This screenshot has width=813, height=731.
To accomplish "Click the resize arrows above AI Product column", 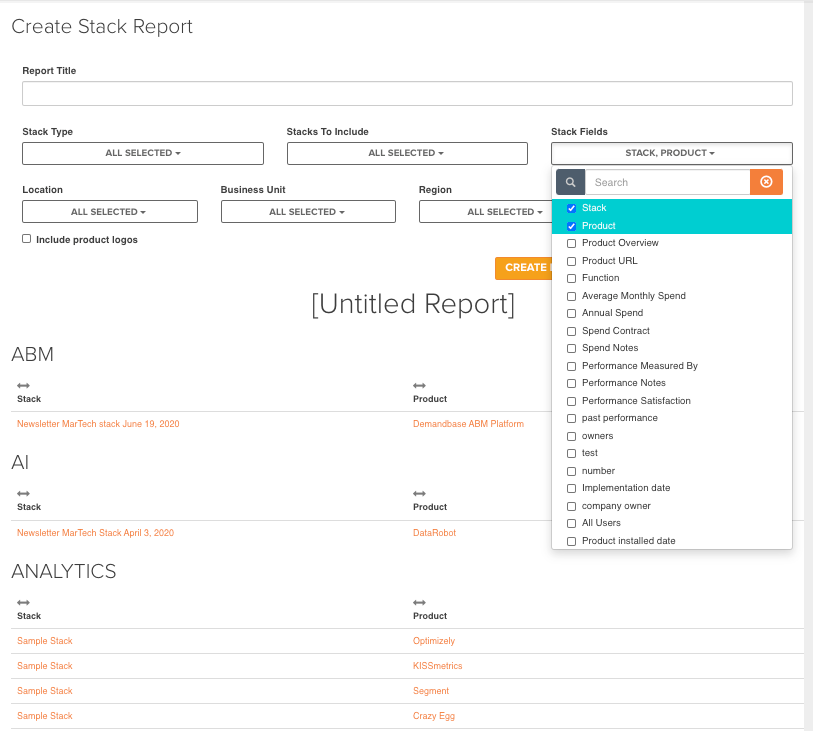I will pyautogui.click(x=419, y=494).
